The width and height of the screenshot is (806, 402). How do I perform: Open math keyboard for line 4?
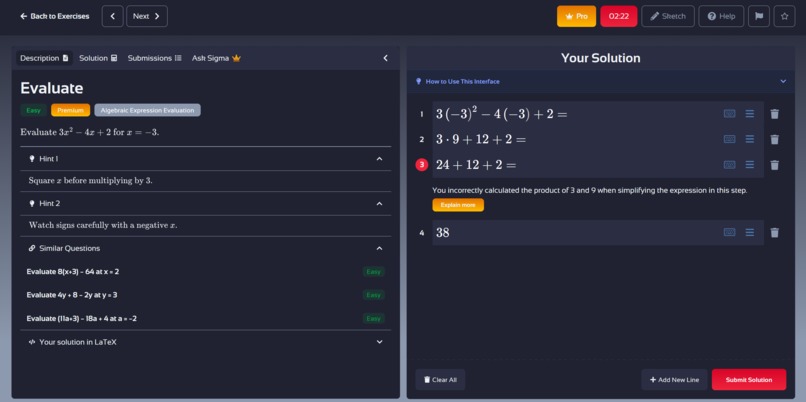pyautogui.click(x=729, y=232)
